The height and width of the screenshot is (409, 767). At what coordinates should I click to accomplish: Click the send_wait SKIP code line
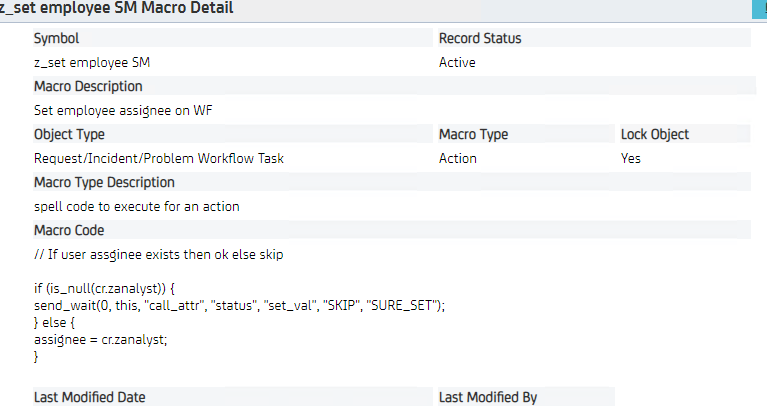point(239,306)
